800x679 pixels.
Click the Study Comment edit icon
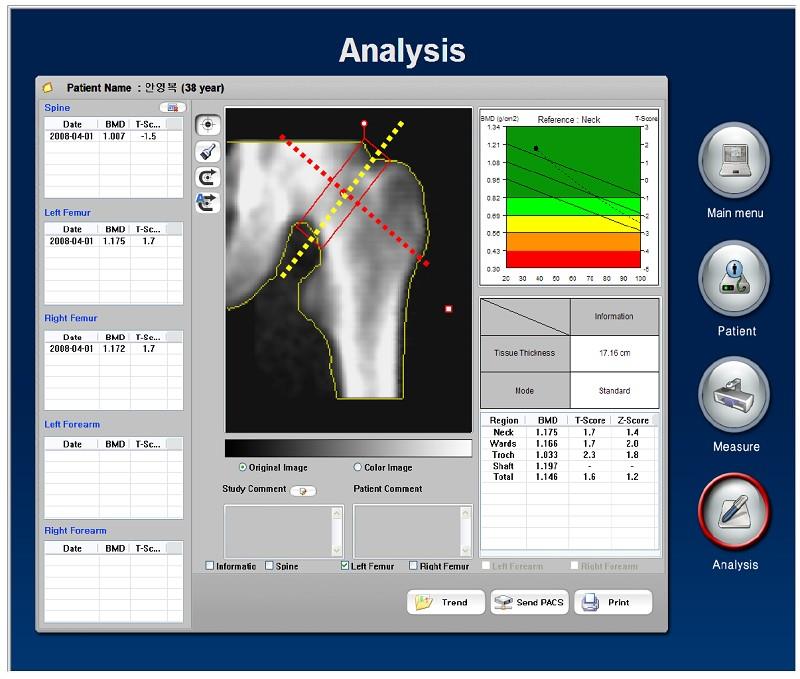click(302, 490)
